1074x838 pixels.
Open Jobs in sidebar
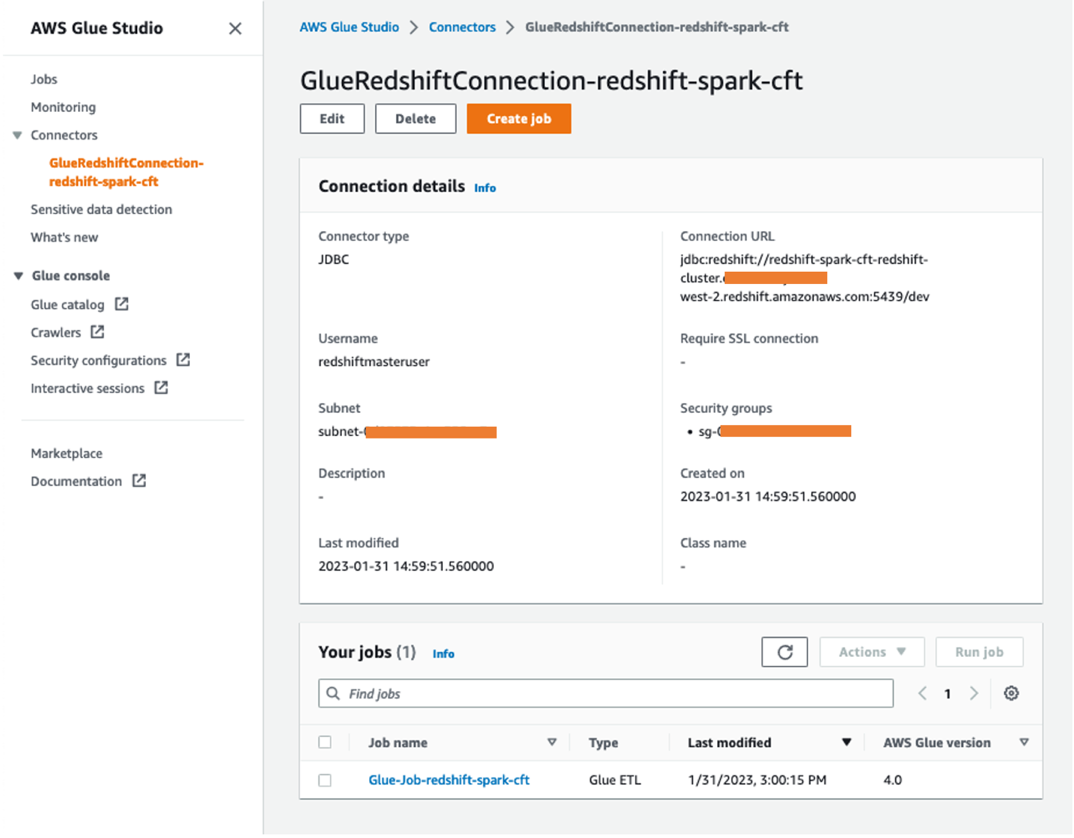tap(44, 79)
